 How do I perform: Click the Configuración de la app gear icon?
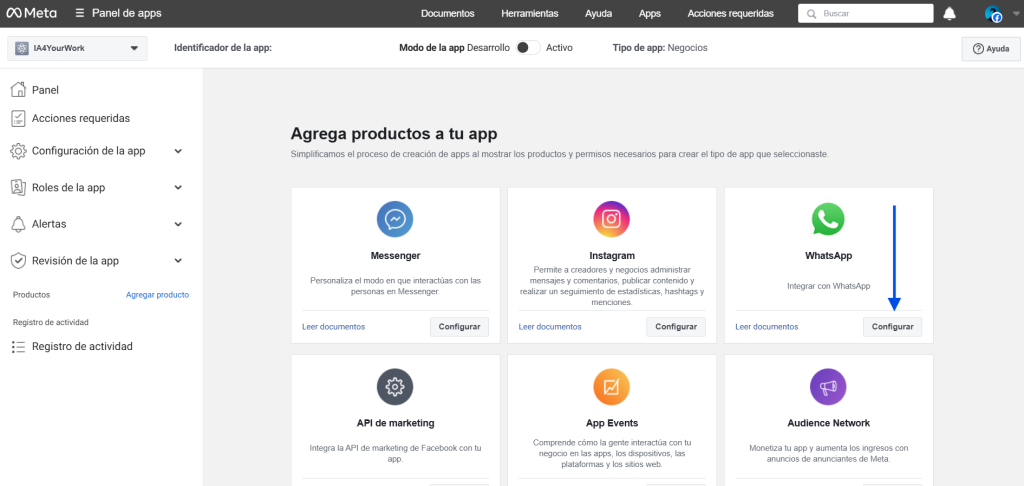18,151
